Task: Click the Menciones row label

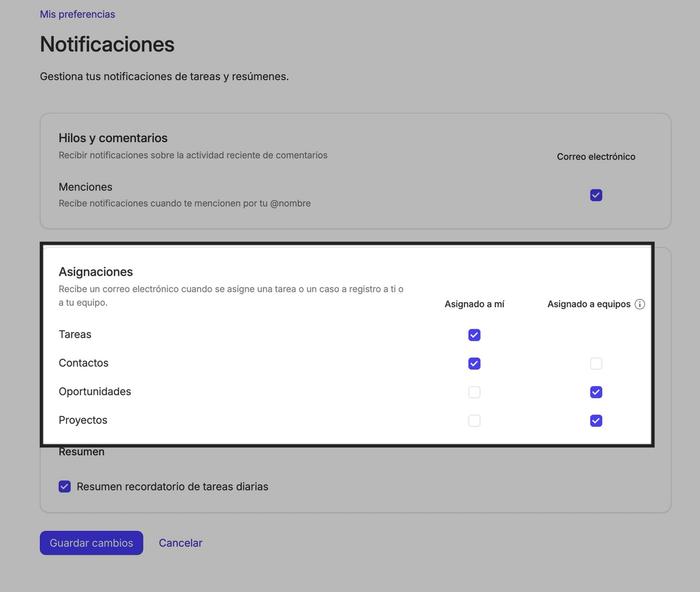Action: pyautogui.click(x=85, y=187)
